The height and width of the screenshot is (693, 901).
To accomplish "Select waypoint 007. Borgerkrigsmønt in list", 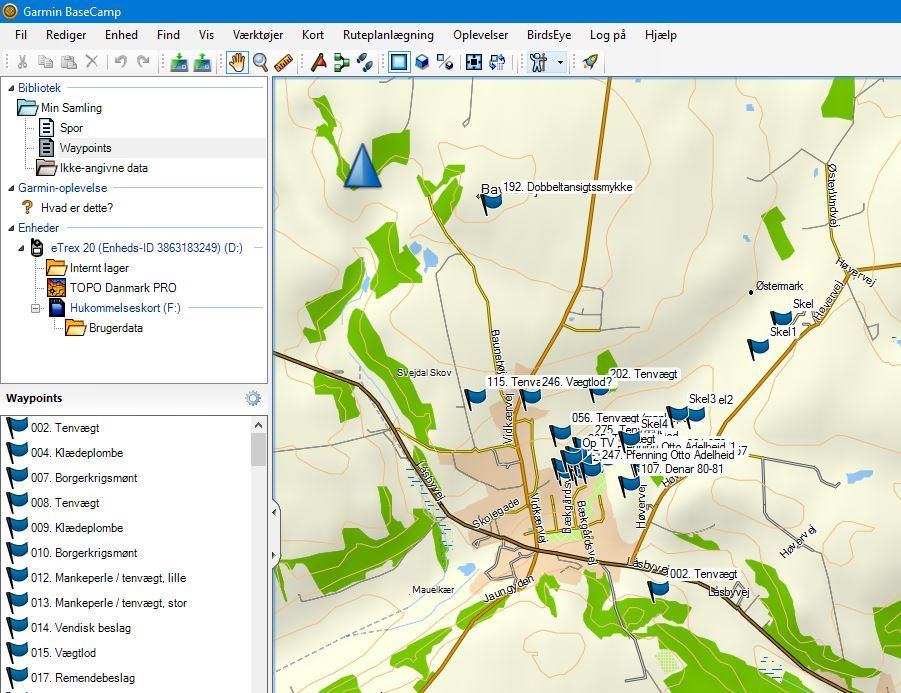I will coord(84,478).
